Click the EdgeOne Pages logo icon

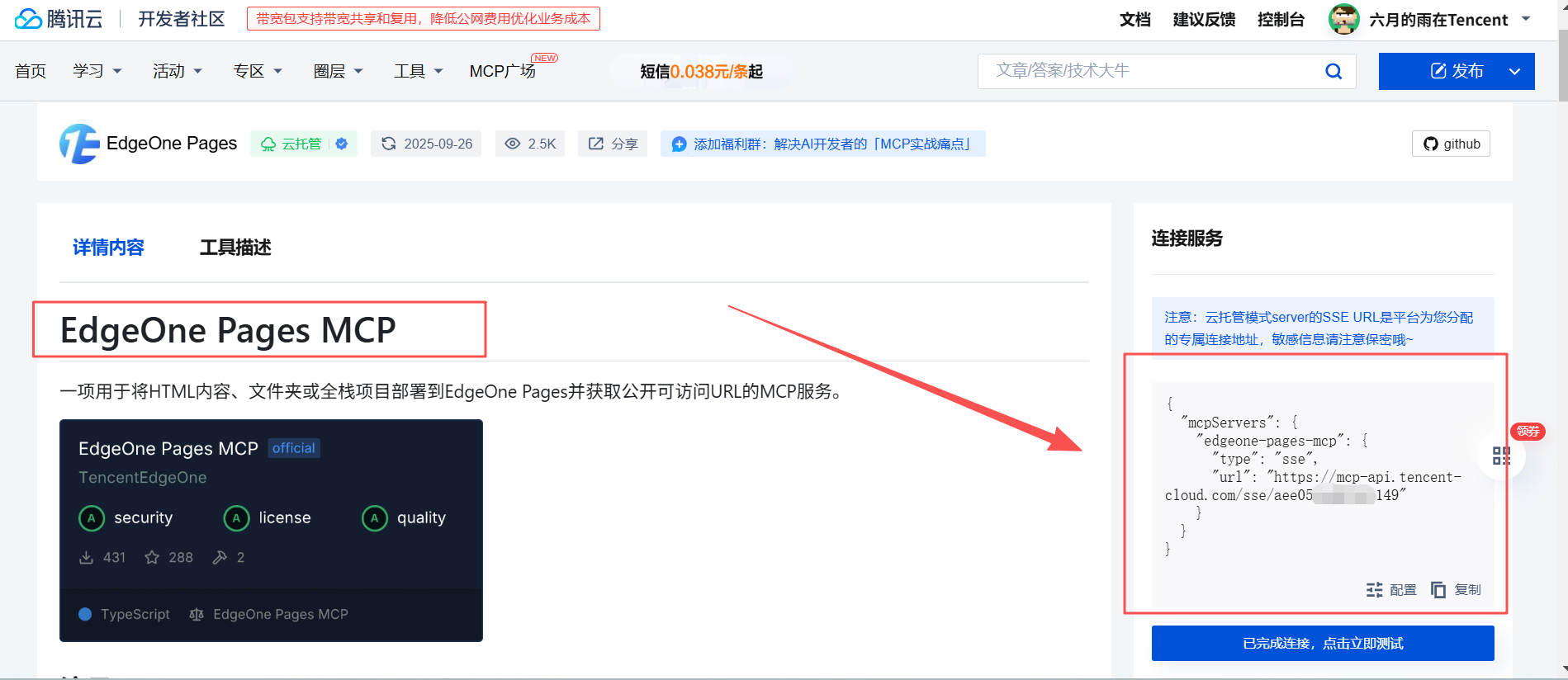tap(79, 144)
